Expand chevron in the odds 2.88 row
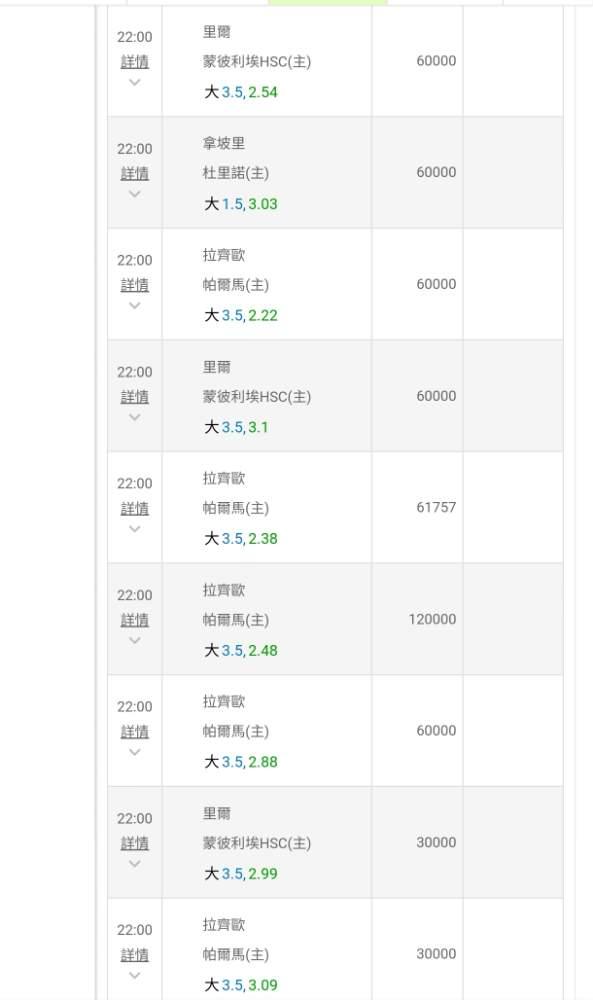 point(135,752)
